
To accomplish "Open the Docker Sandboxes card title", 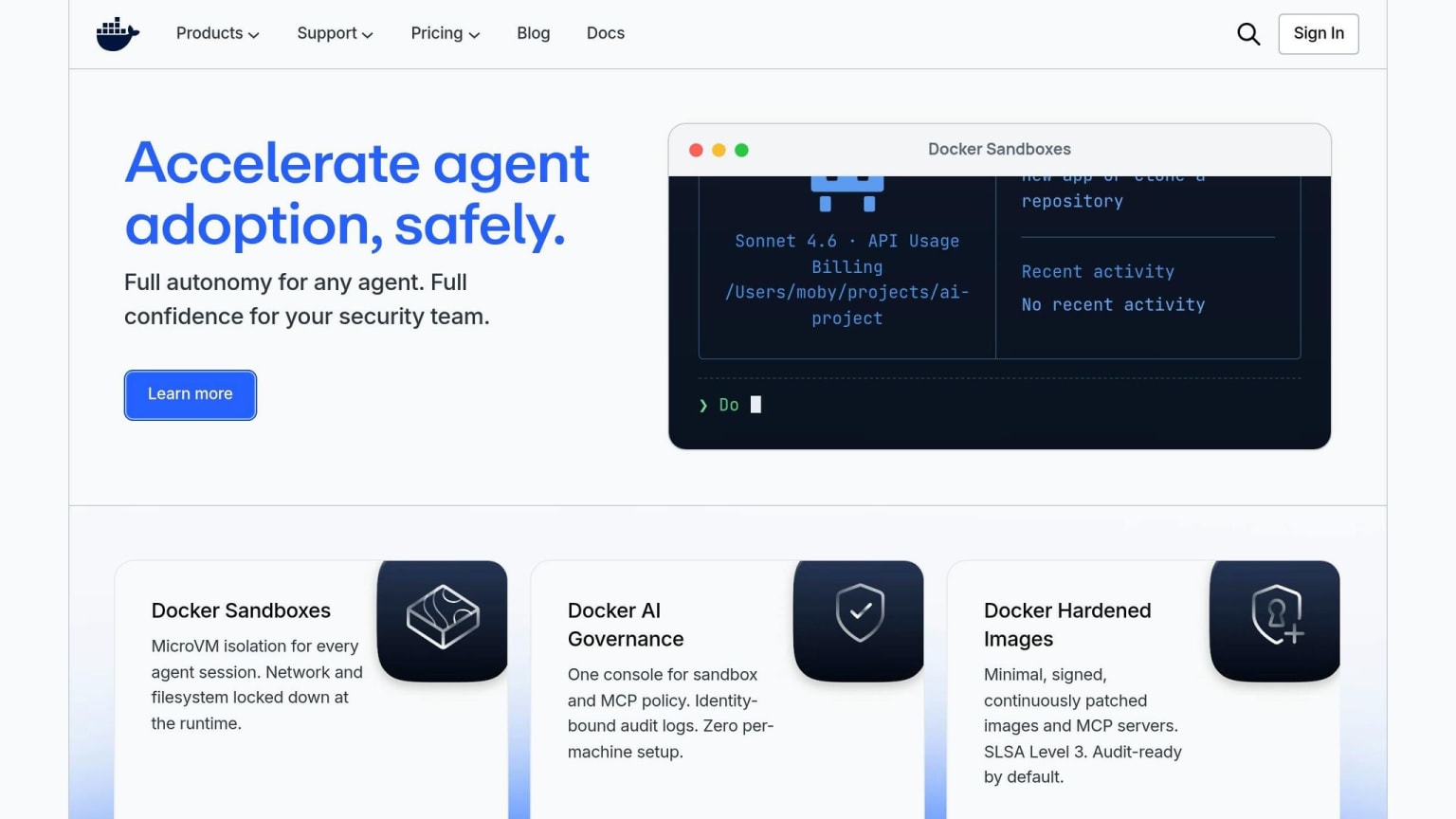I will [x=241, y=610].
